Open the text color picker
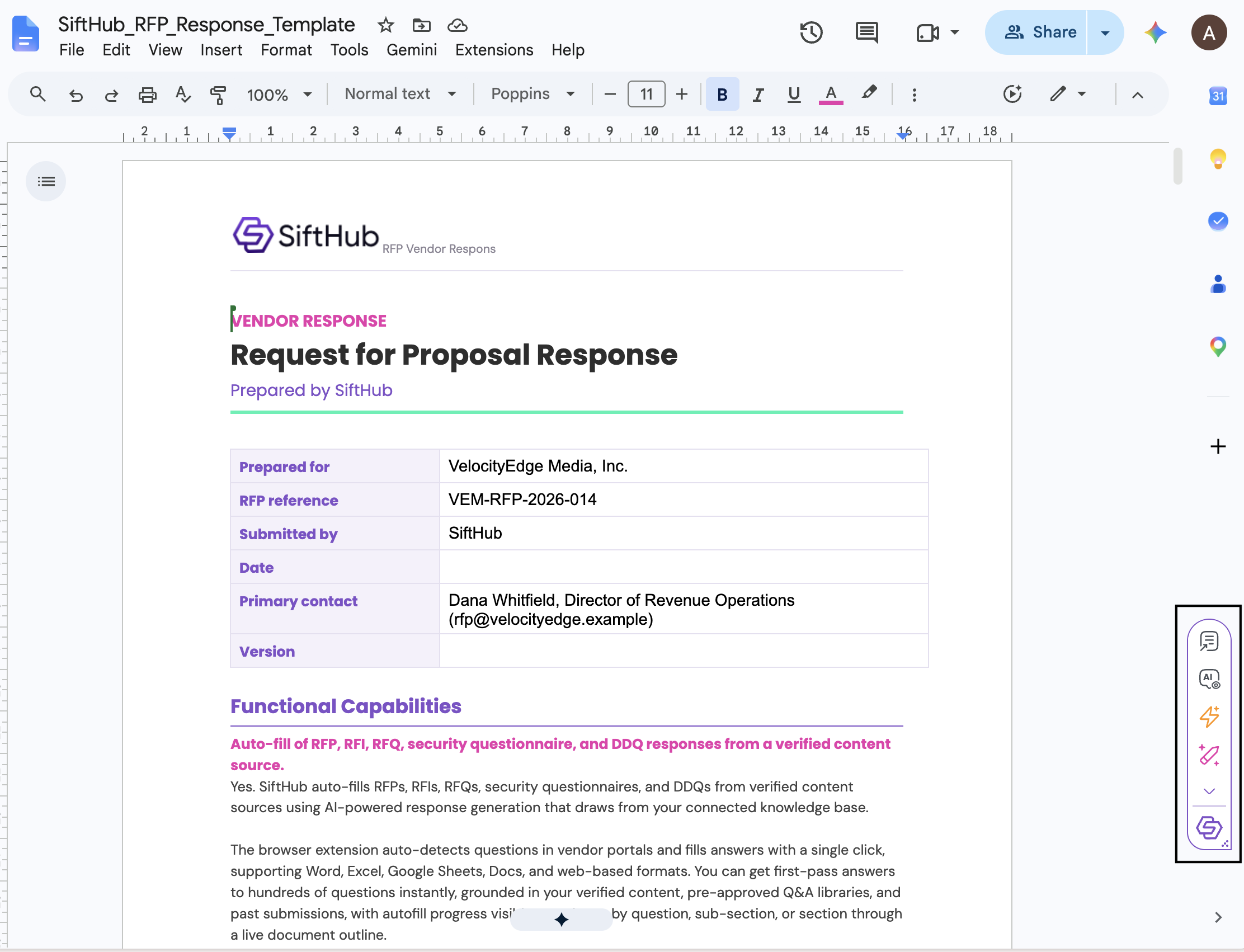This screenshot has width=1244, height=952. 830,94
